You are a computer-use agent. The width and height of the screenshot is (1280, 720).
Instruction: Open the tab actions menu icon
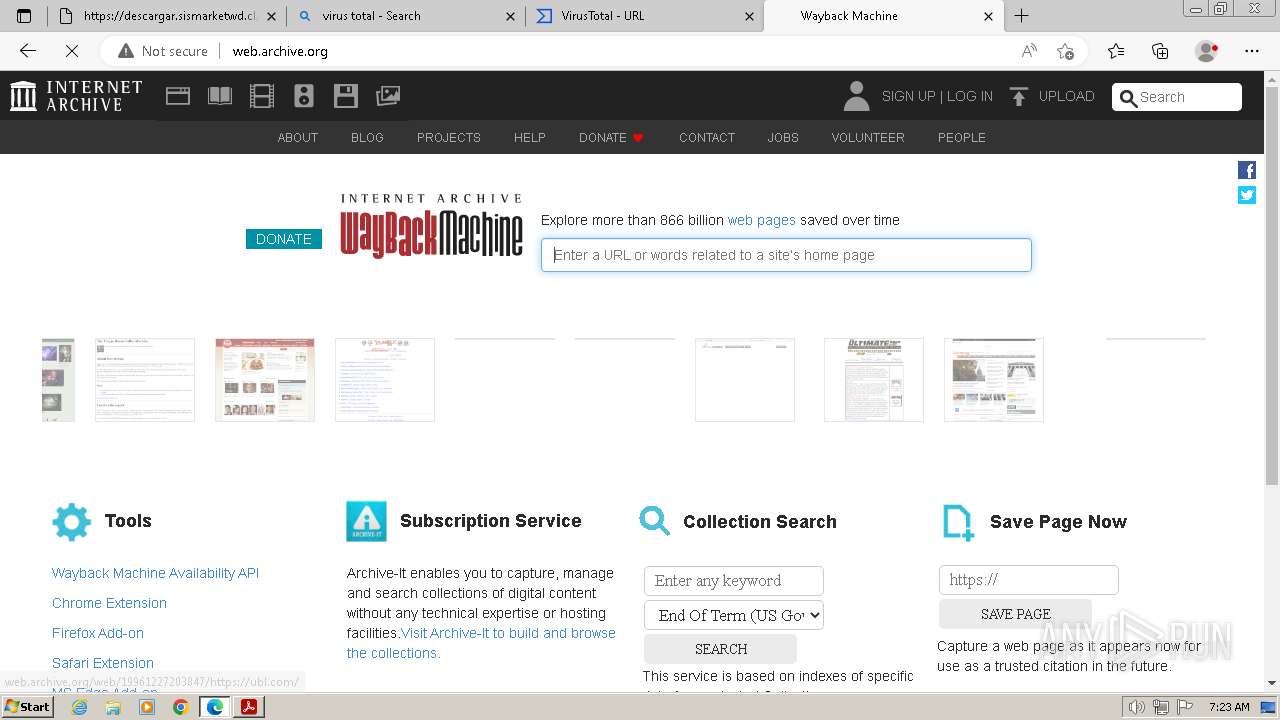[x=24, y=16]
